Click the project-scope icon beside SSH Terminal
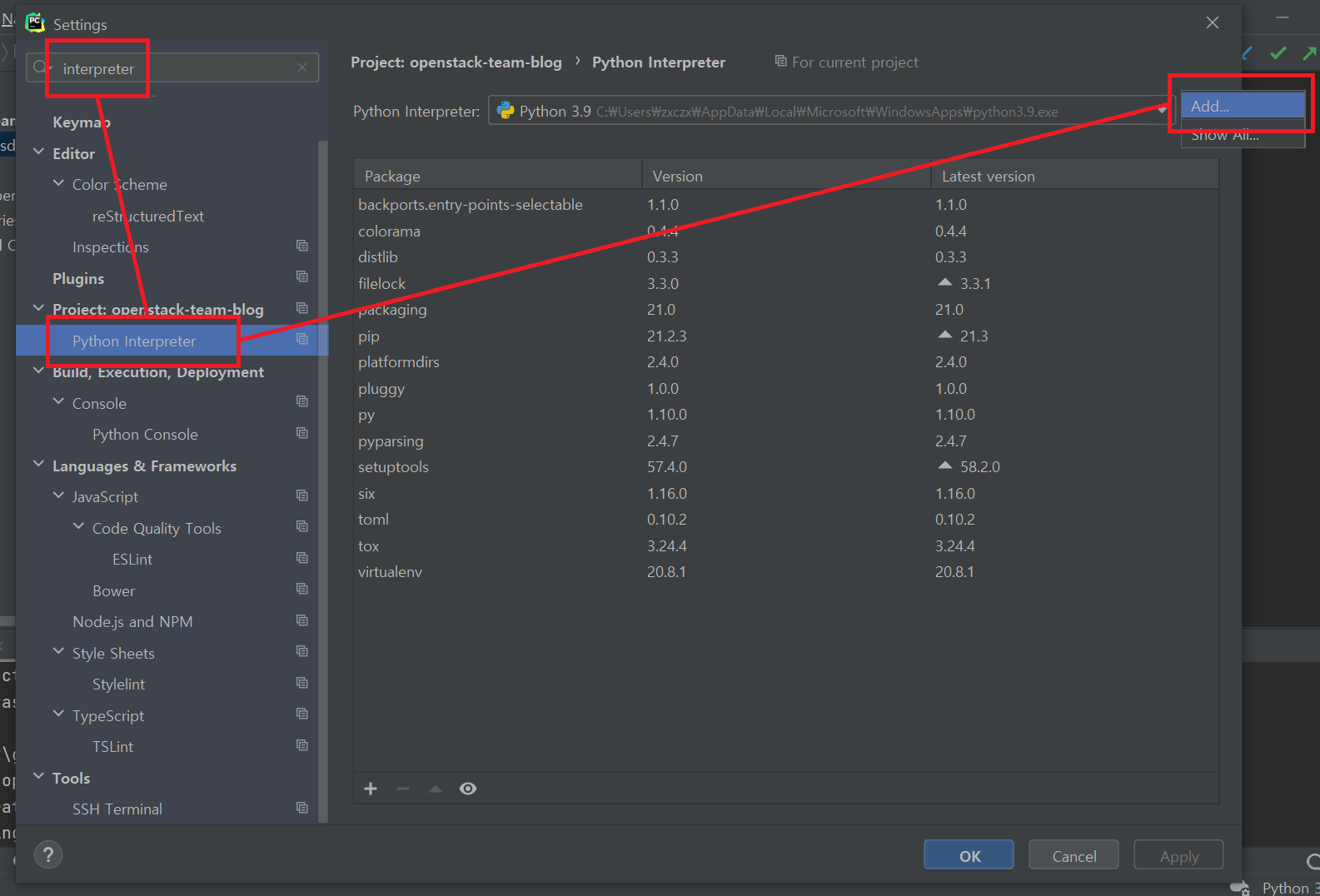 [302, 808]
